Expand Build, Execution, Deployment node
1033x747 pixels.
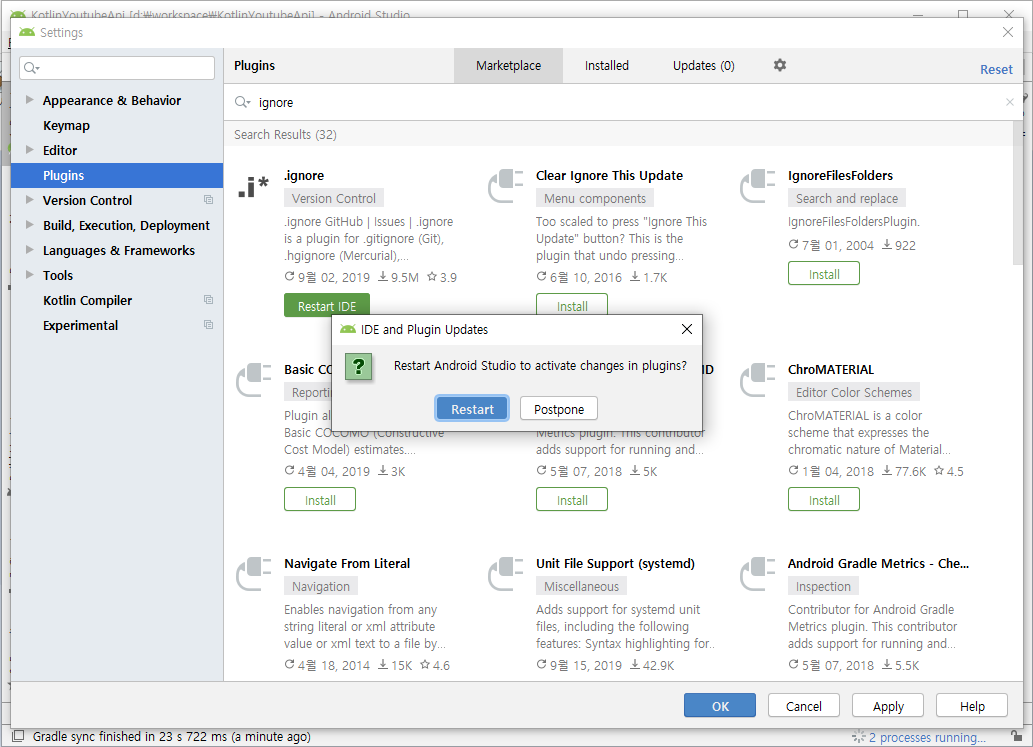point(29,225)
